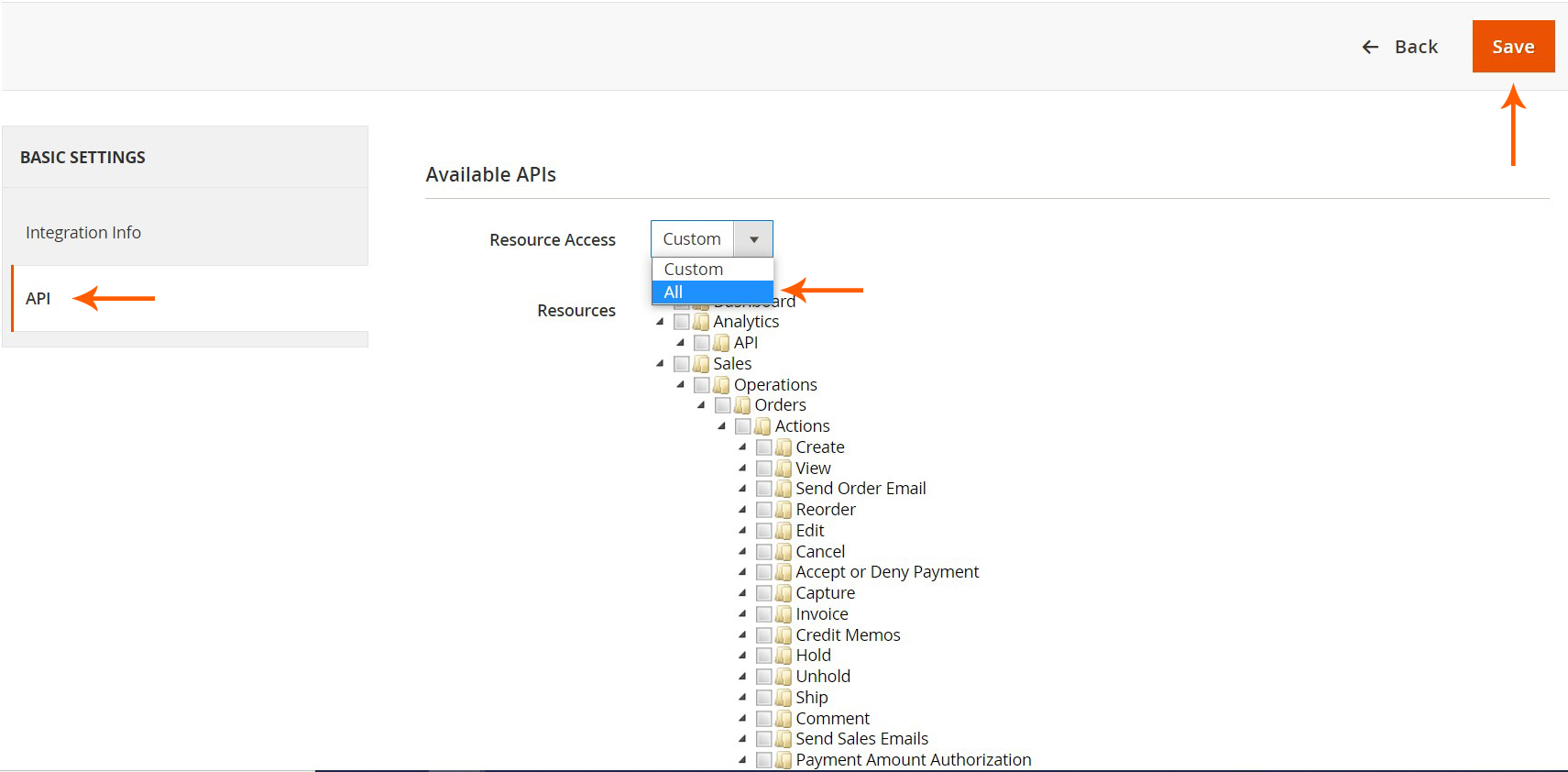Switch to the Integration Info tab
This screenshot has height=772, width=1568.
(x=83, y=233)
